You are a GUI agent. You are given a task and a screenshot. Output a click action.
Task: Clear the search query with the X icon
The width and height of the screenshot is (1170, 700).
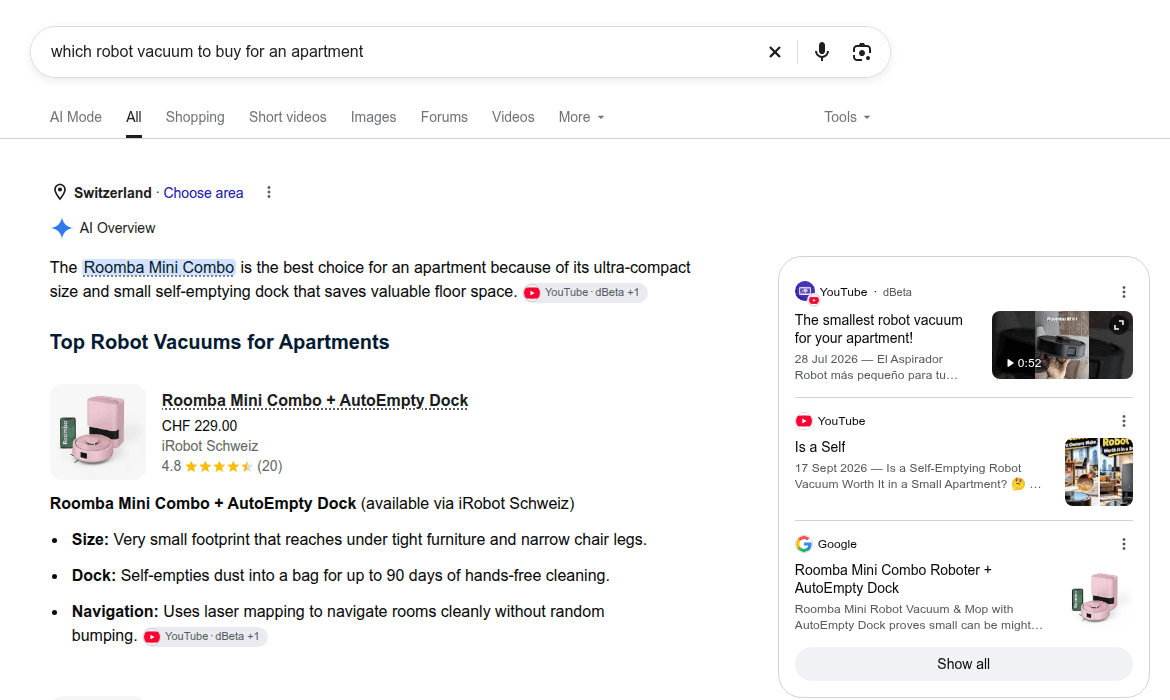tap(775, 52)
